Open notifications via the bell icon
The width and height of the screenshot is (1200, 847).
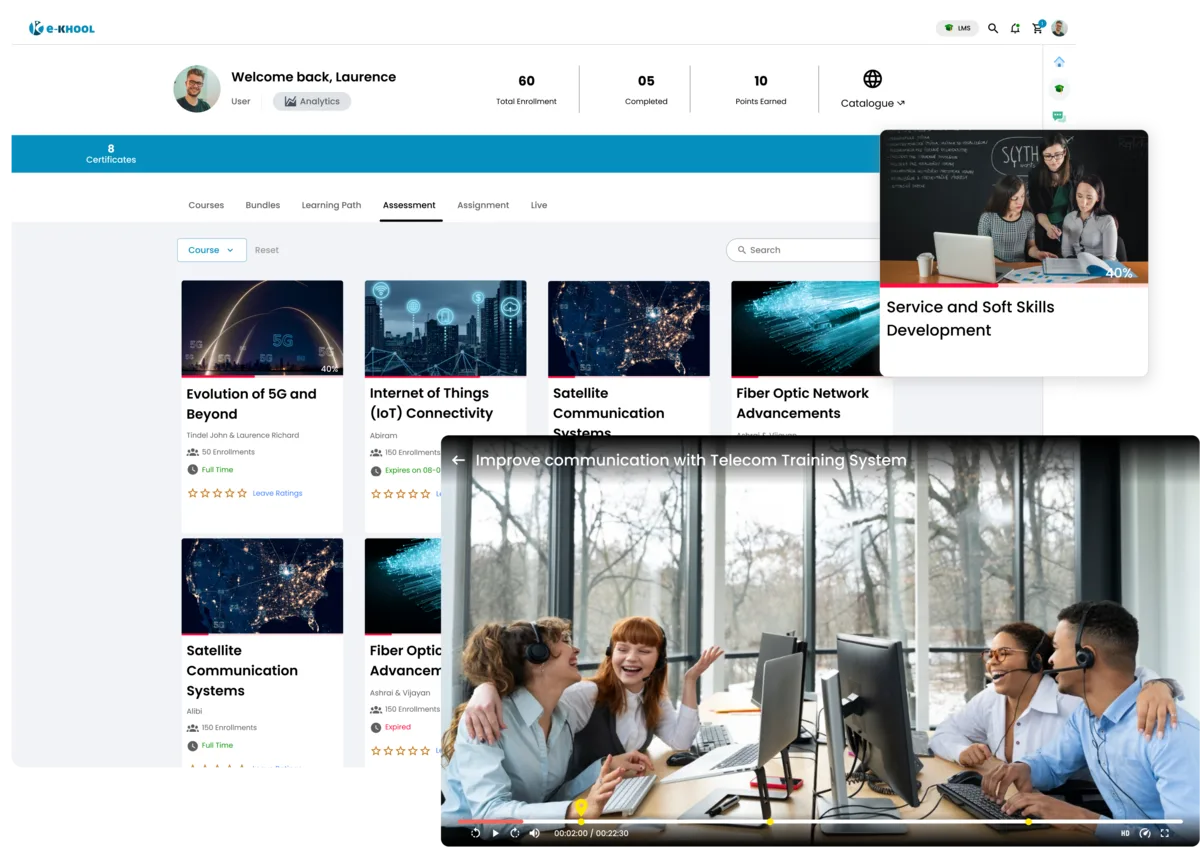point(1015,29)
